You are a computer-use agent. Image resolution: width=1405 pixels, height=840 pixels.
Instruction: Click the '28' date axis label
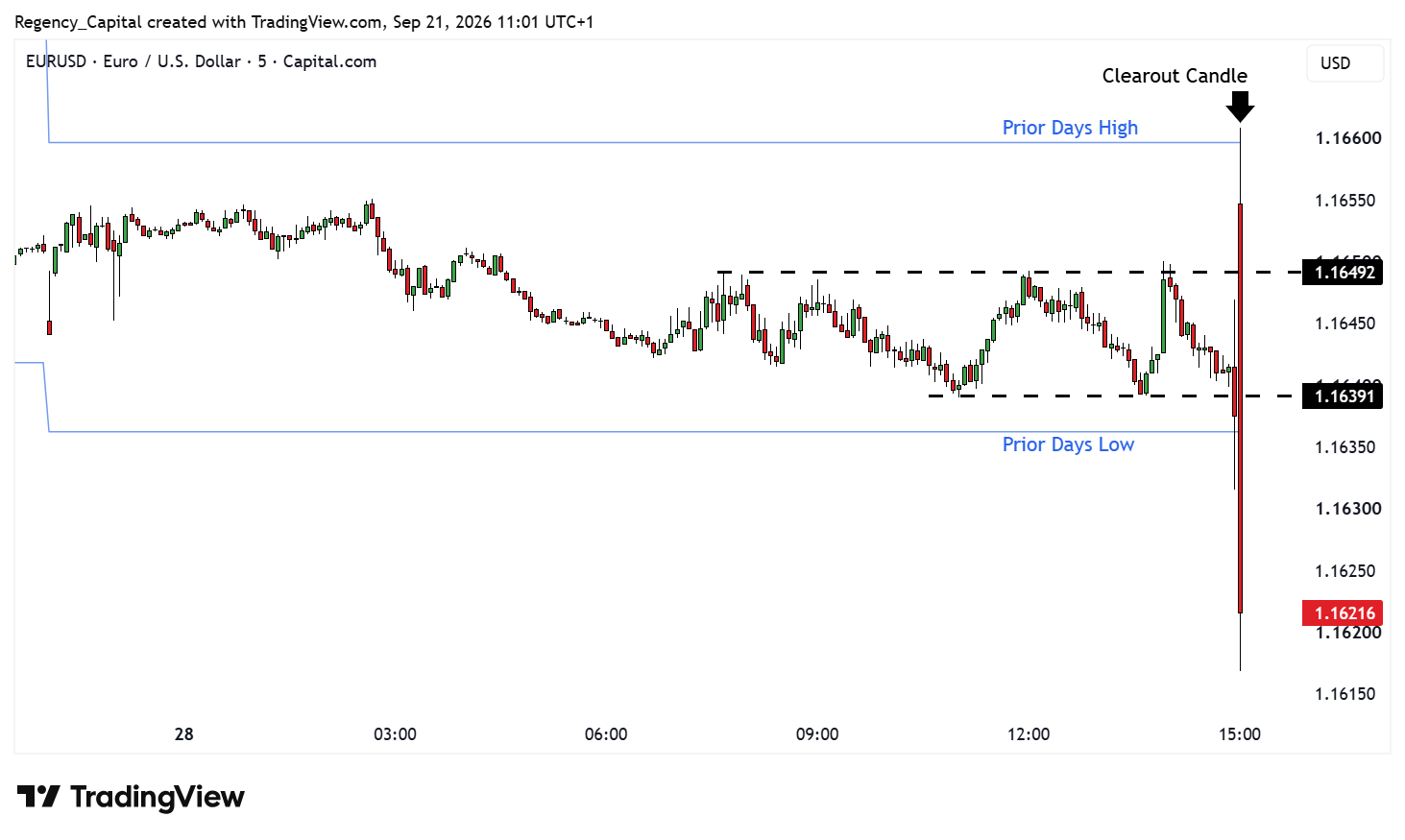tap(183, 734)
